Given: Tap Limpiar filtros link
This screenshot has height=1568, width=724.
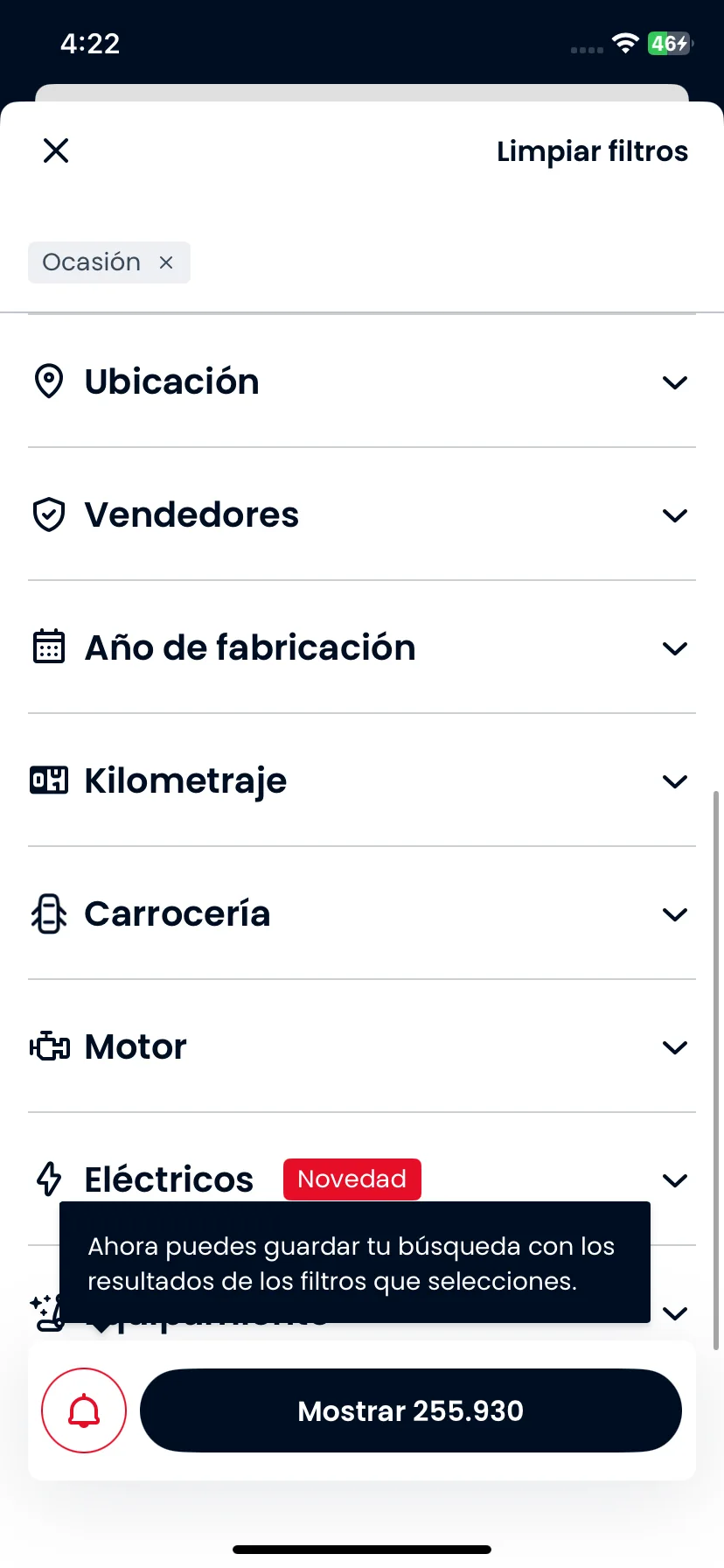Looking at the screenshot, I should click(592, 151).
